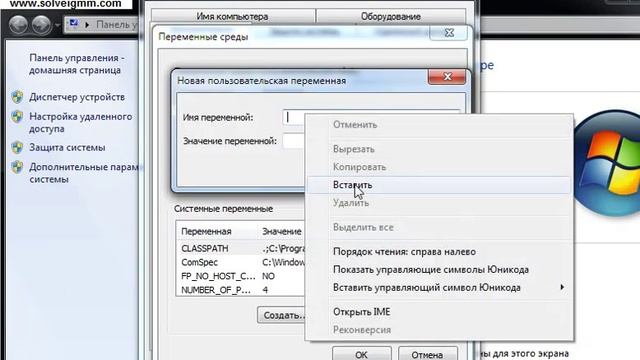Focus the Имя переменной input field
Screen dimensions: 640x360
294,117
